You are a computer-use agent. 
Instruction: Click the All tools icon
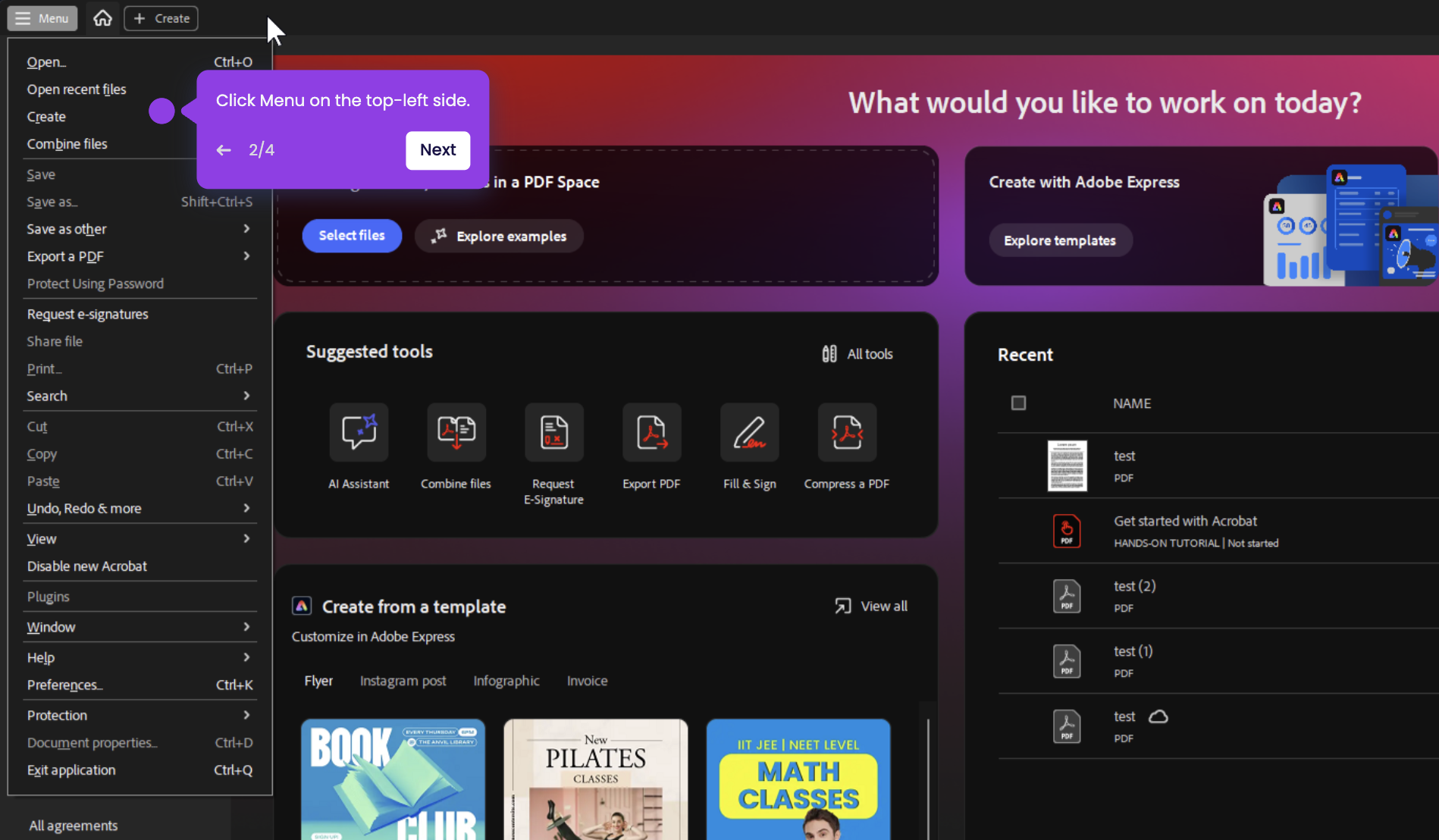pyautogui.click(x=829, y=354)
